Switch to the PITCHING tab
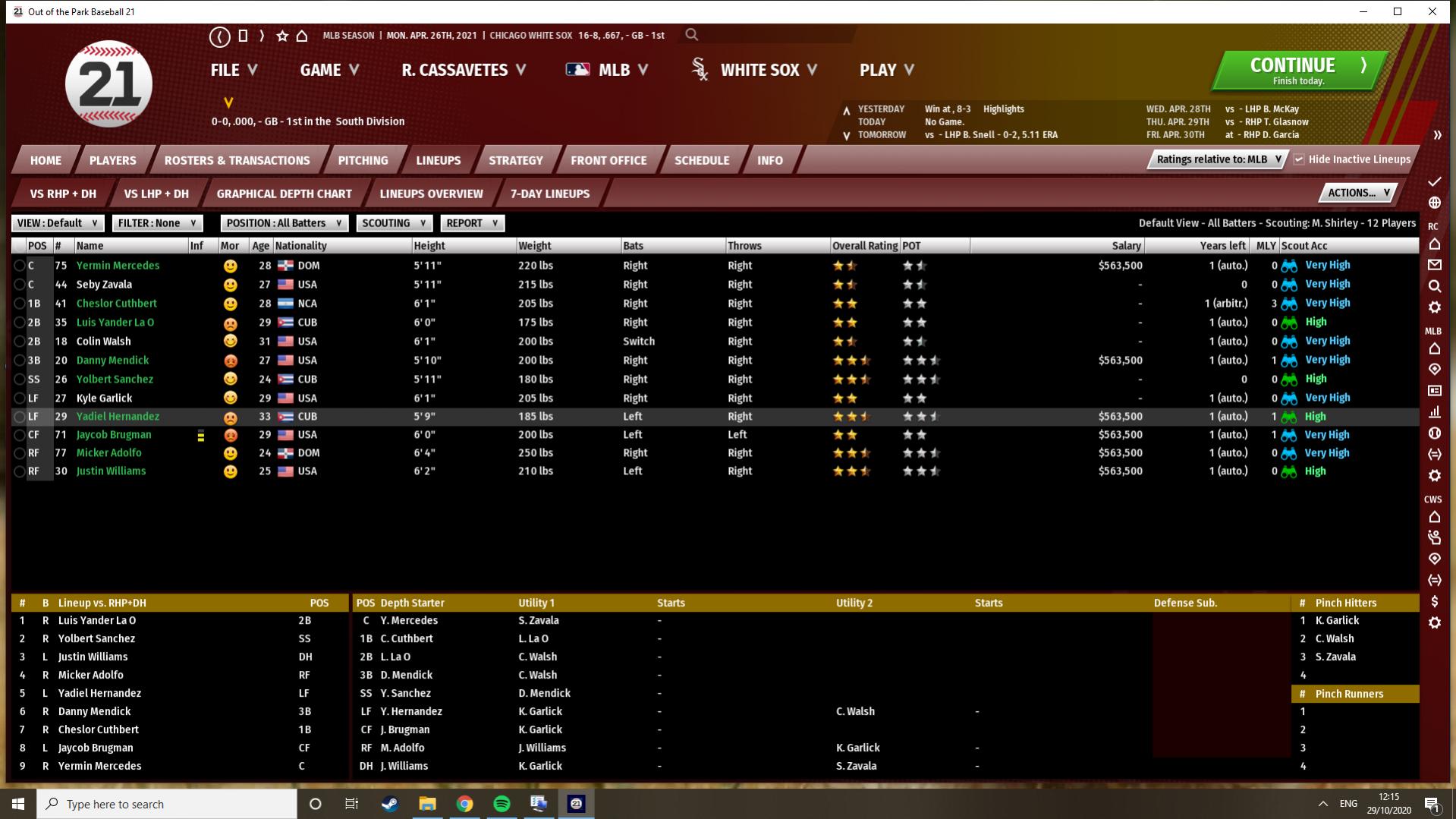The width and height of the screenshot is (1456, 819). point(363,160)
